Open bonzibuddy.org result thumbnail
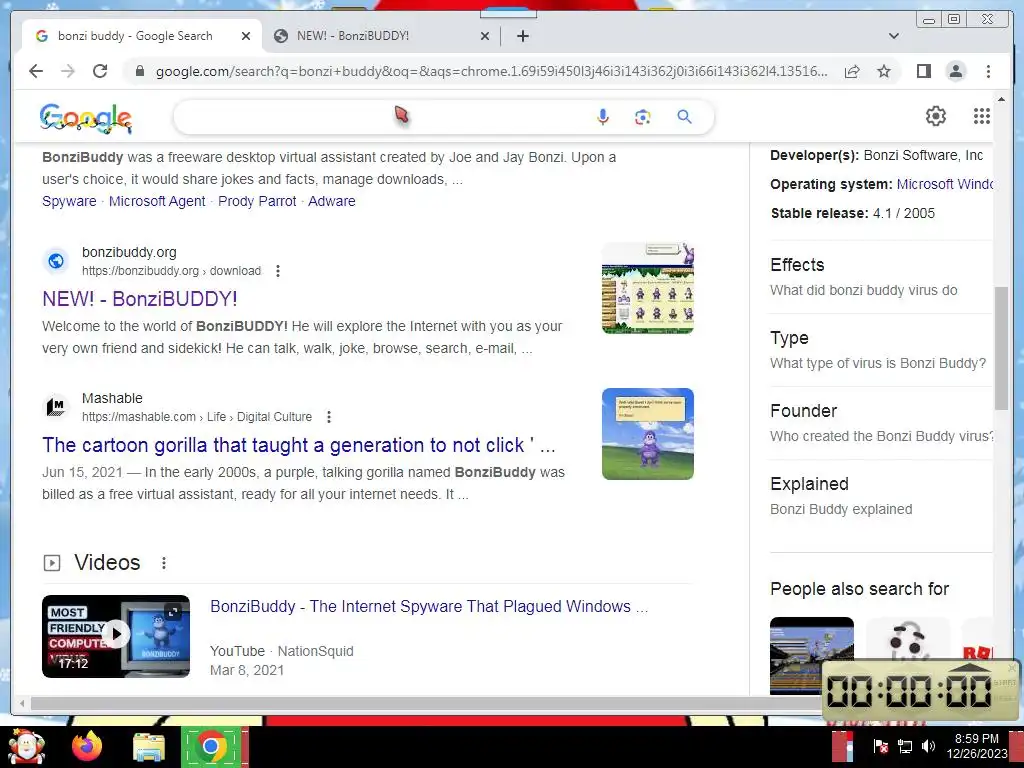The width and height of the screenshot is (1024, 768). pos(648,288)
